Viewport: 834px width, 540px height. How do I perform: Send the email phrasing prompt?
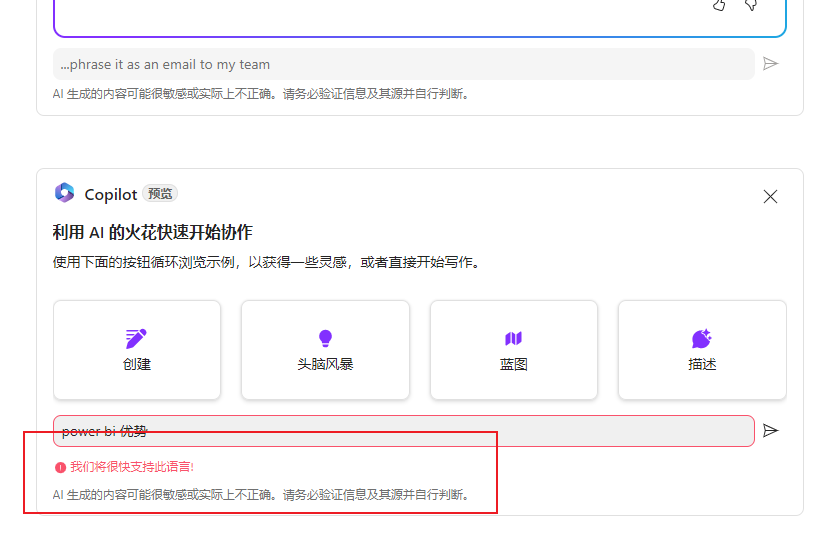(x=770, y=64)
